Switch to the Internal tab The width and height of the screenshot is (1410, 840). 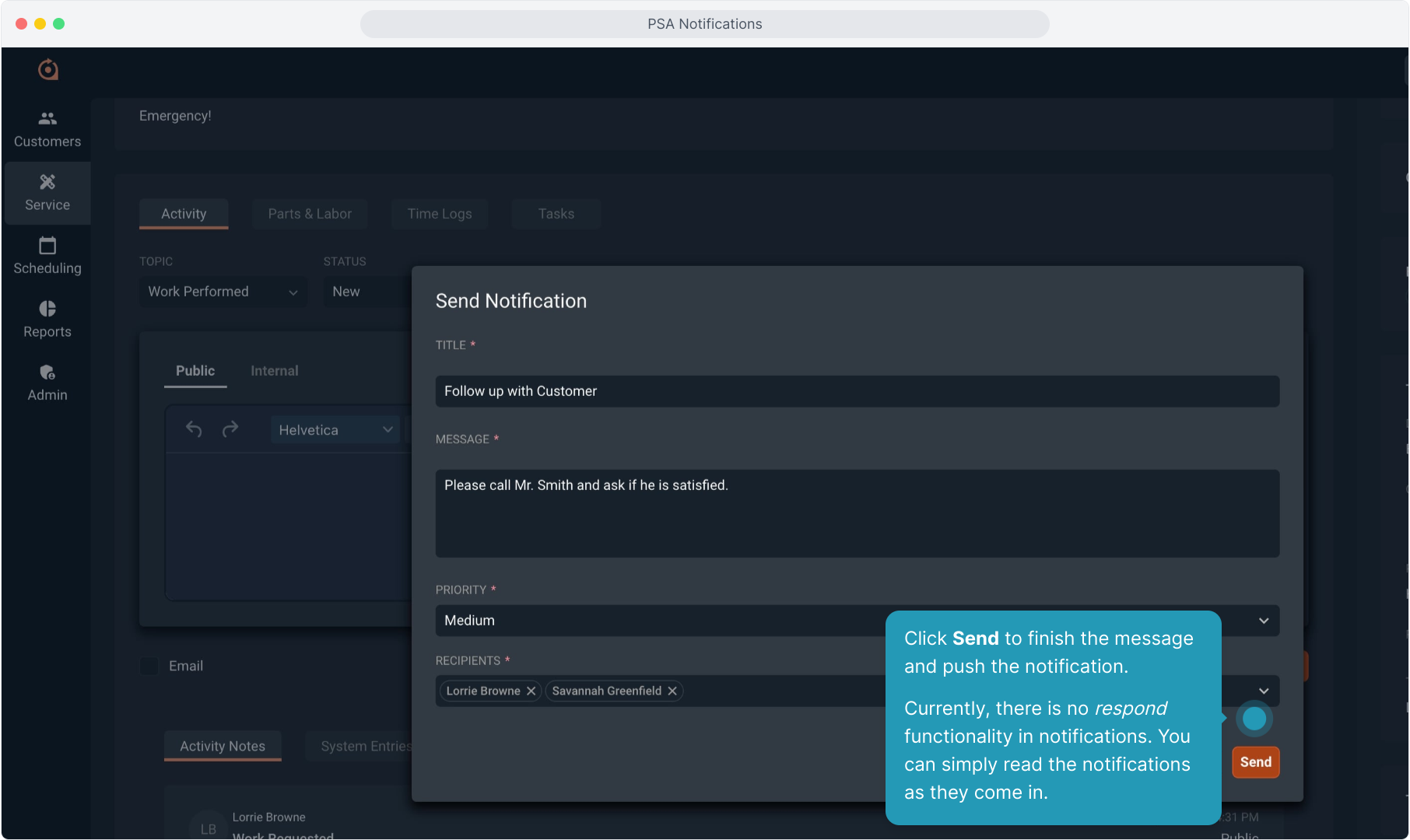tap(274, 371)
